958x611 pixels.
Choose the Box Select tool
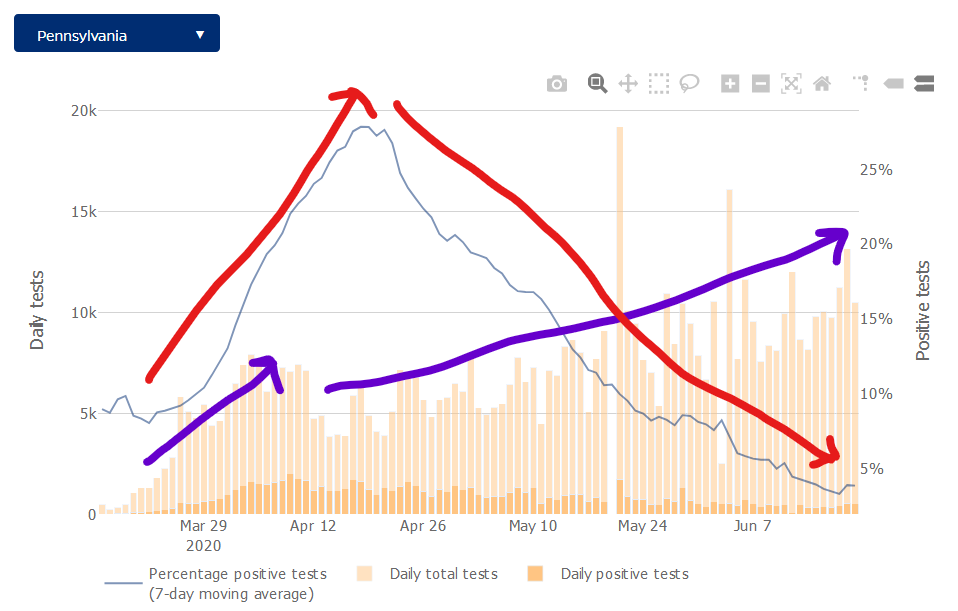pyautogui.click(x=658, y=84)
